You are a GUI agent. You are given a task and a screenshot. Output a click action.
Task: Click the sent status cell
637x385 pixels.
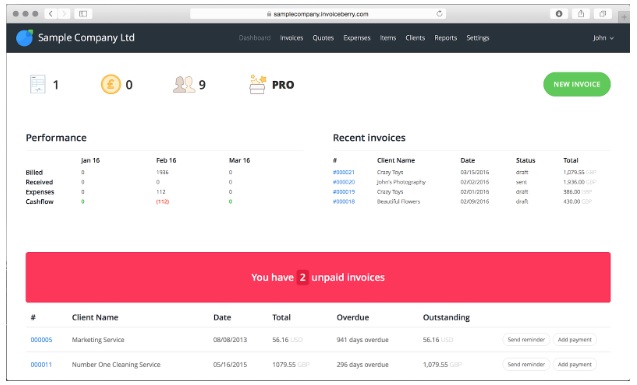pos(521,182)
